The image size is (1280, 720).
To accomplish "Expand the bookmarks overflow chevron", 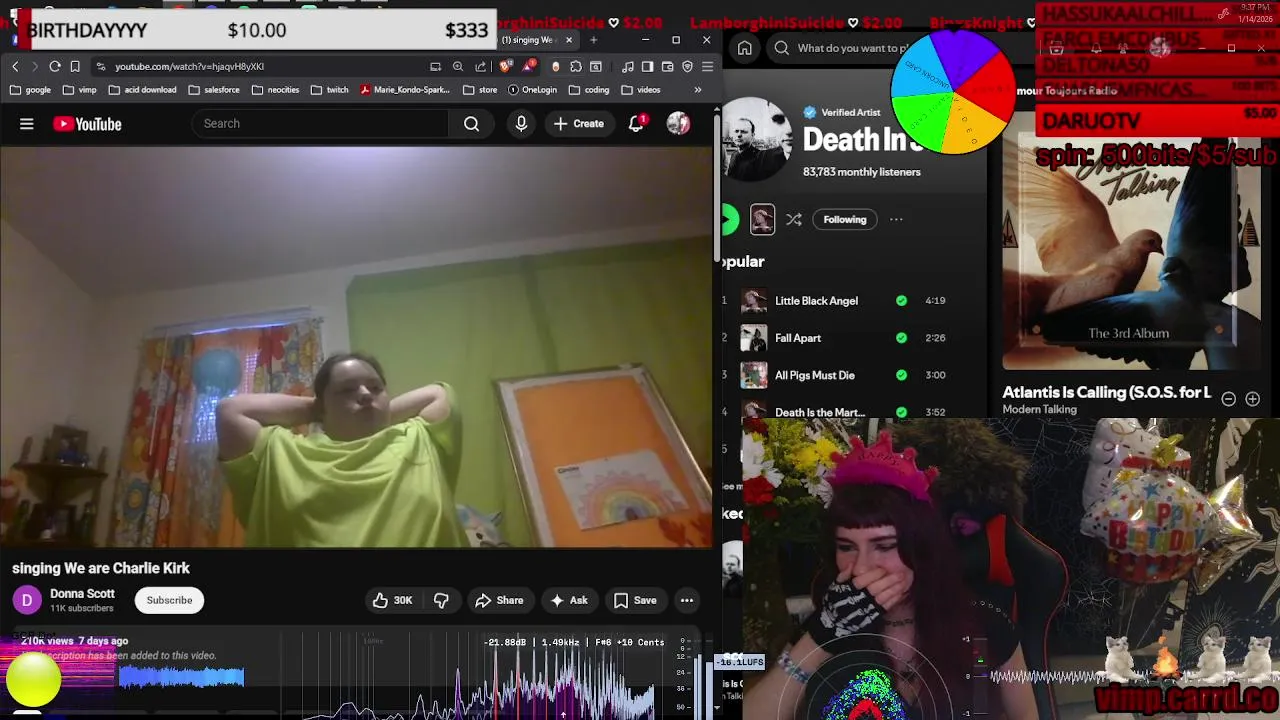I will [697, 90].
